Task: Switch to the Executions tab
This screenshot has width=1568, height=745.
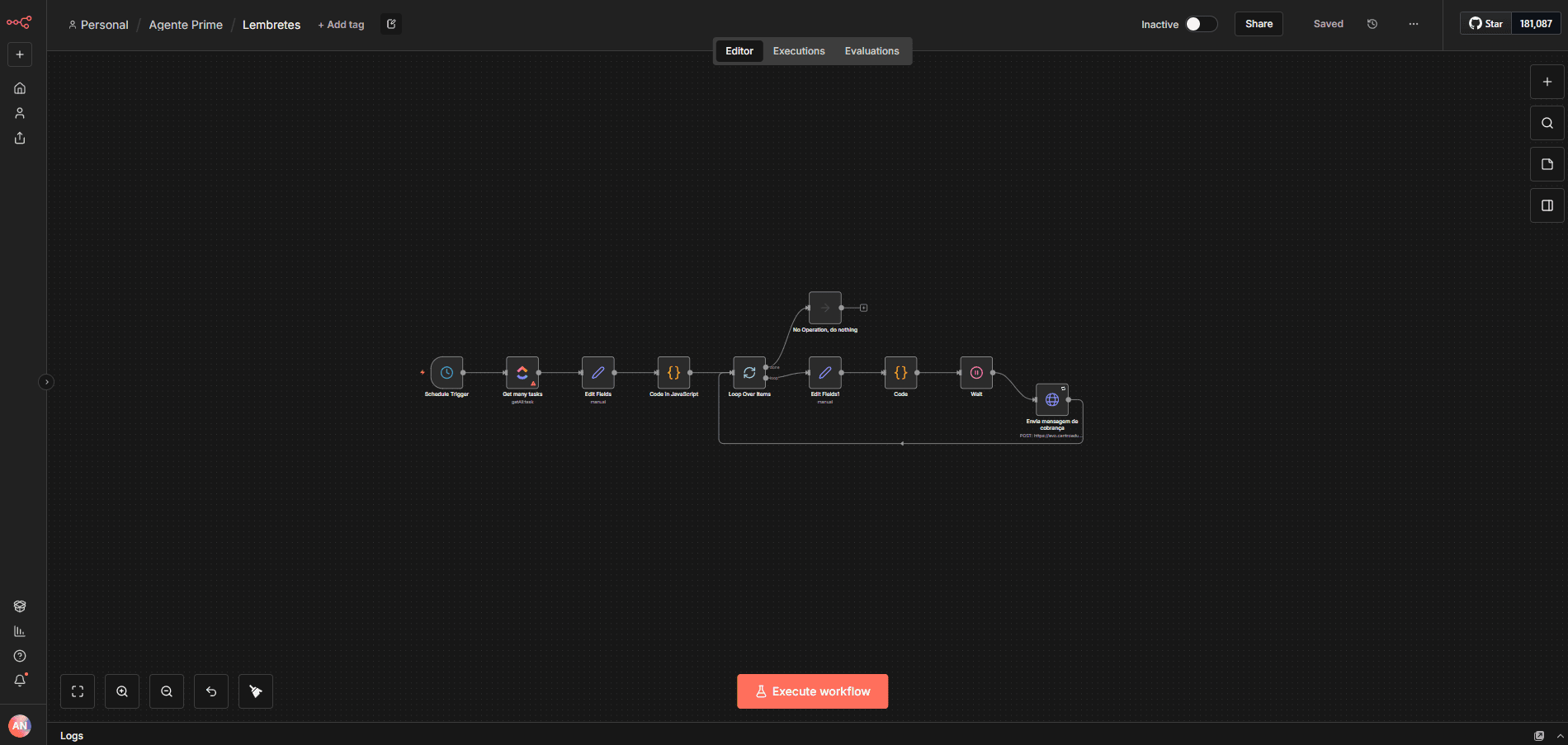Action: coord(798,51)
